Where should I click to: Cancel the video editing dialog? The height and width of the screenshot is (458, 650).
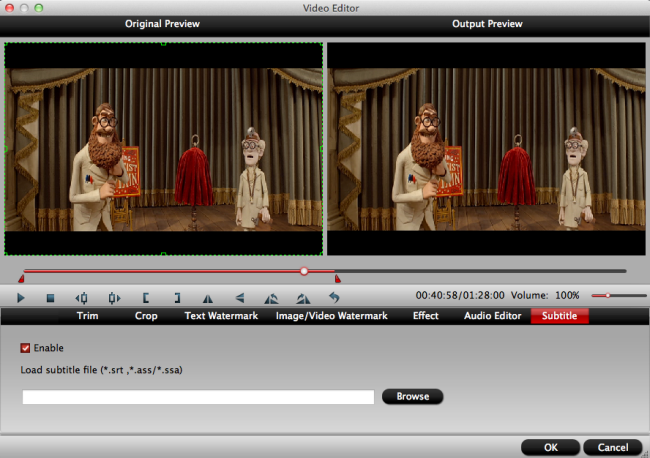click(613, 447)
